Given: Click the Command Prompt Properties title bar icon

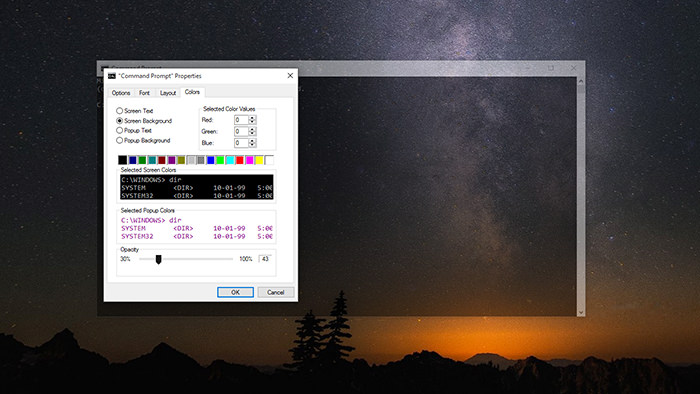Looking at the screenshot, I should (112, 76).
